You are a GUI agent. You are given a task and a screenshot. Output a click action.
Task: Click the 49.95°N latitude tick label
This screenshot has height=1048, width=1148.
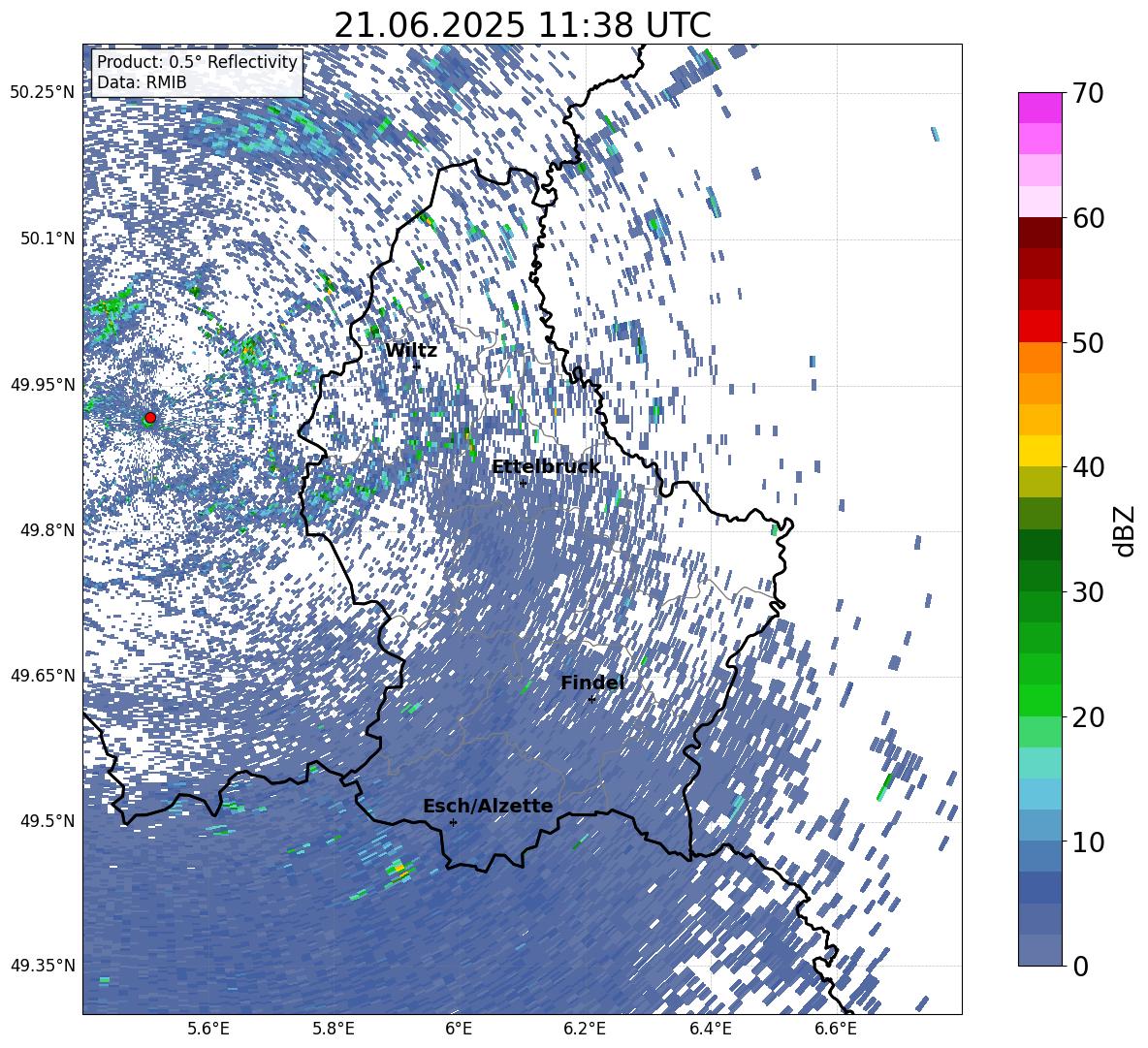pos(43,384)
